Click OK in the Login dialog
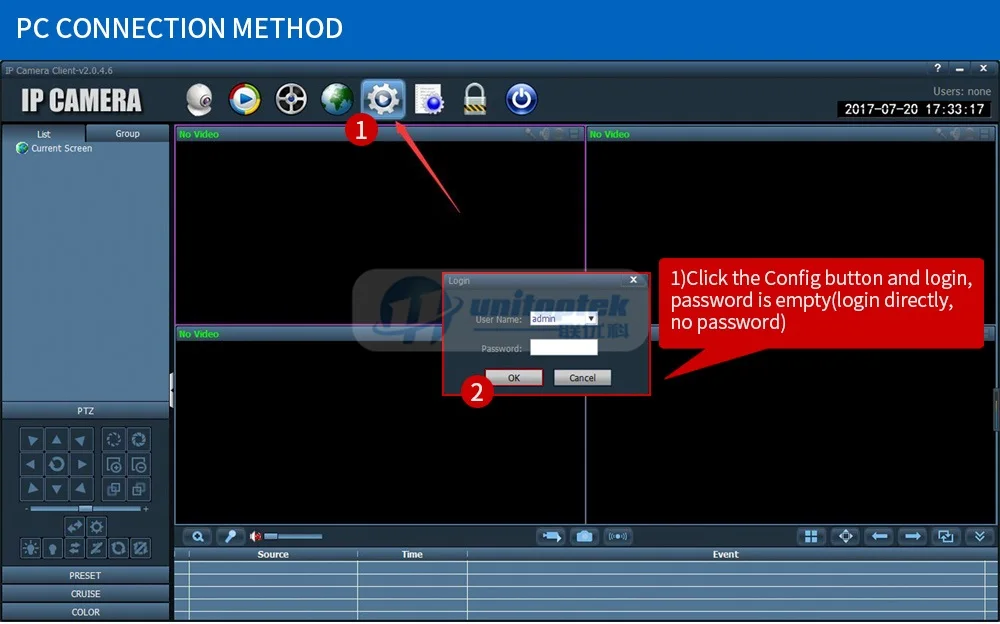1000x624 pixels. 514,378
